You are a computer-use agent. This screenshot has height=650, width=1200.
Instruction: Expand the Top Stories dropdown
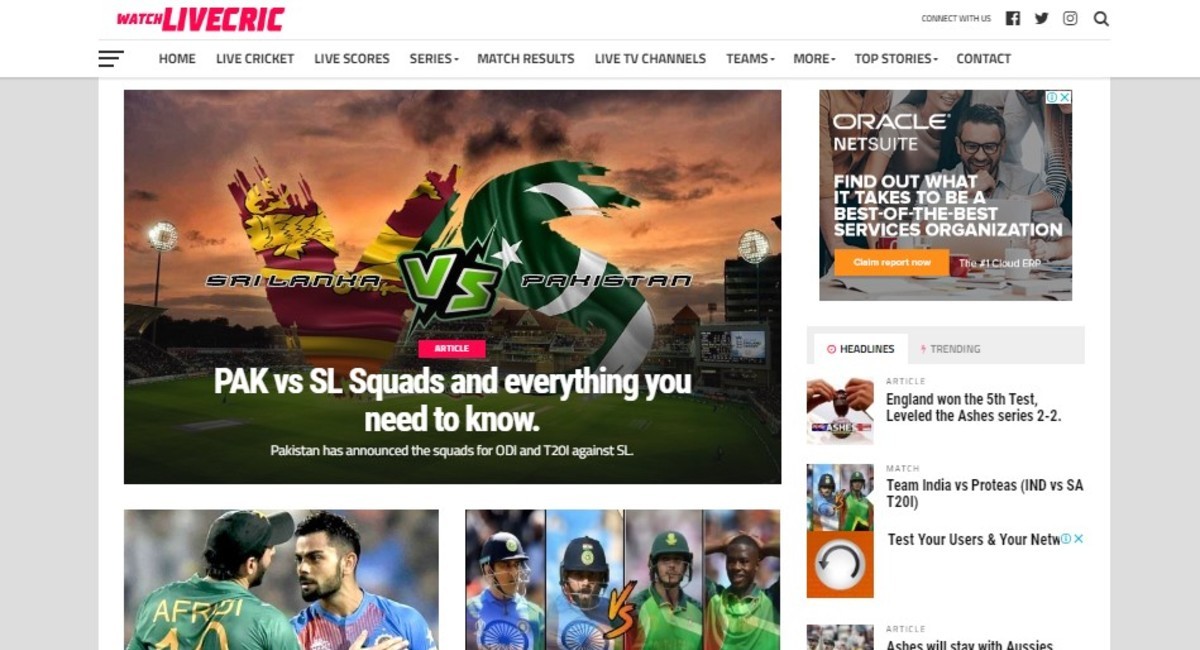point(896,59)
